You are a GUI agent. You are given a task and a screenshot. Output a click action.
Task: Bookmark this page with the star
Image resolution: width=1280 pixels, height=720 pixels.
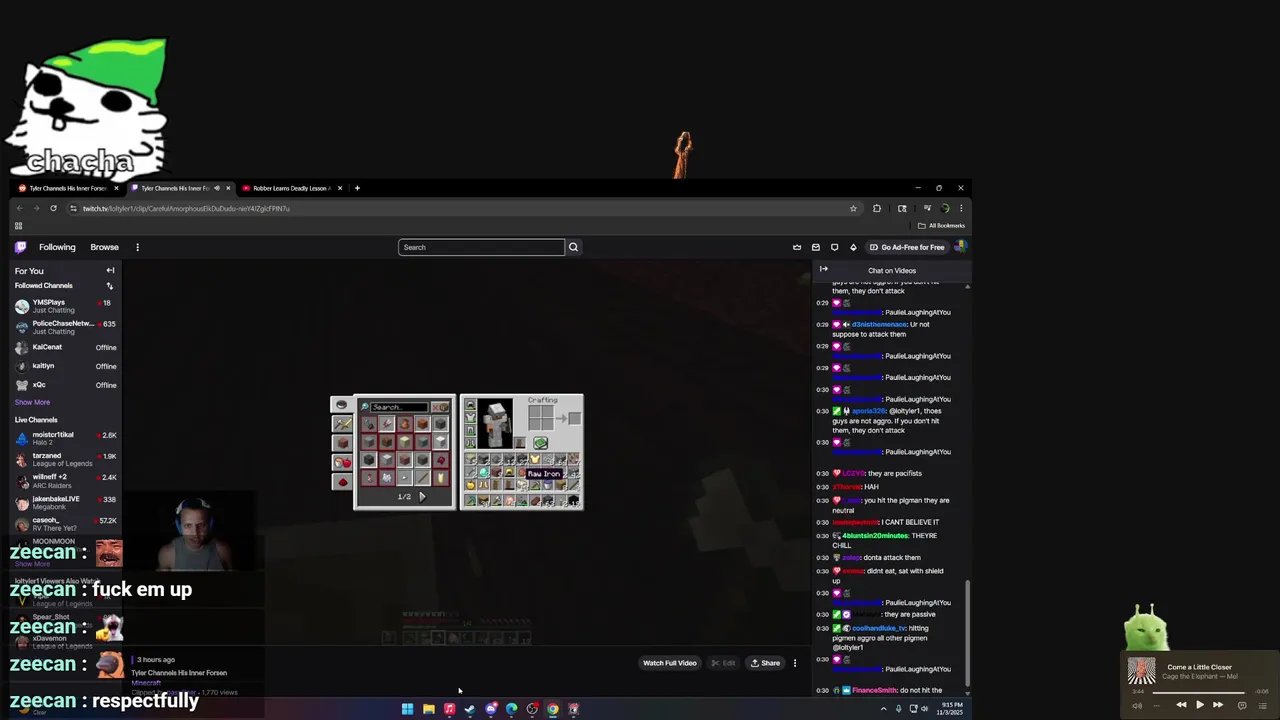click(853, 208)
